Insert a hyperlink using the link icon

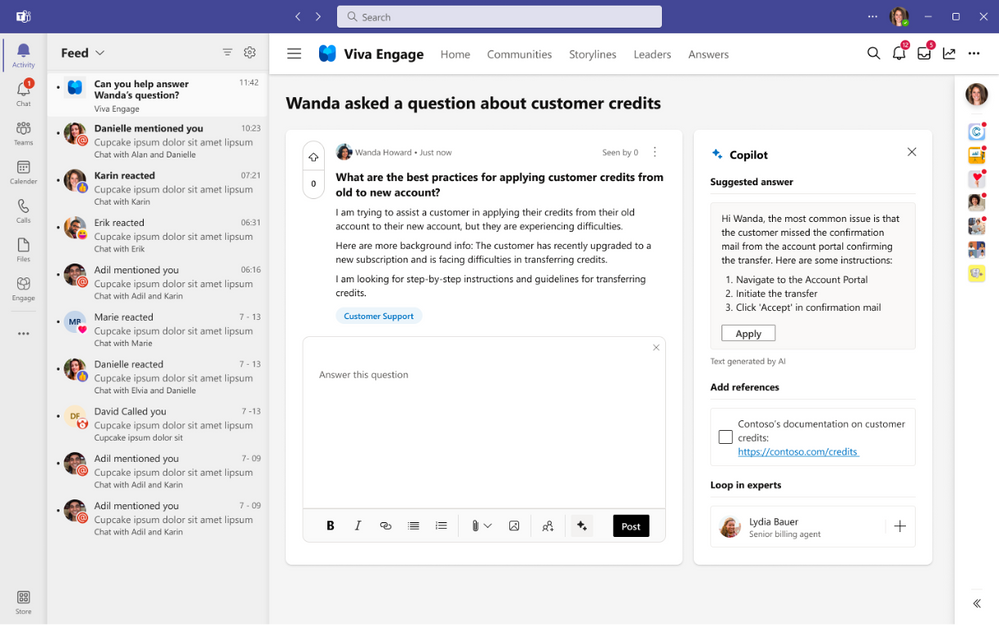(x=385, y=526)
